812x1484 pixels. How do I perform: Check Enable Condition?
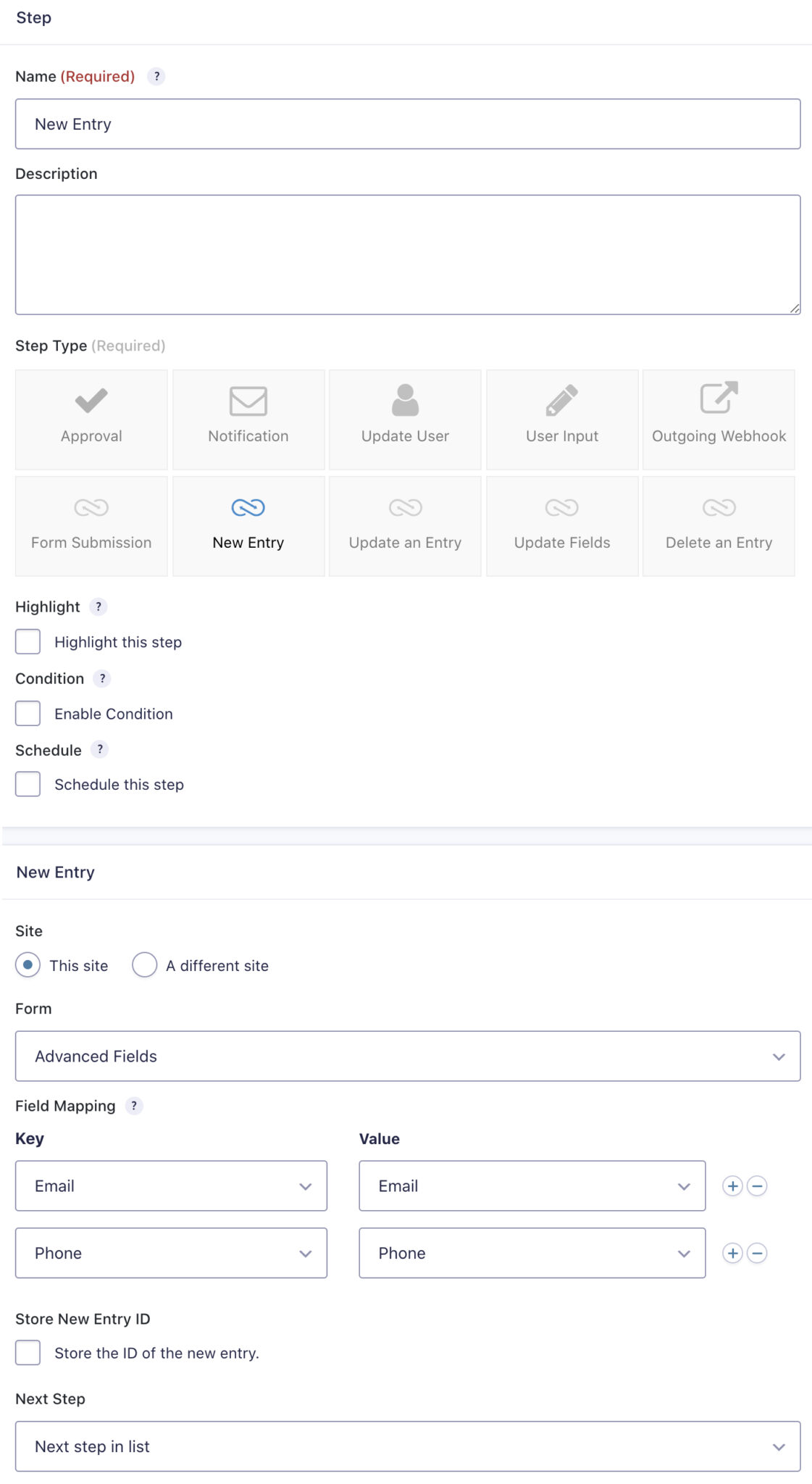[x=28, y=712]
